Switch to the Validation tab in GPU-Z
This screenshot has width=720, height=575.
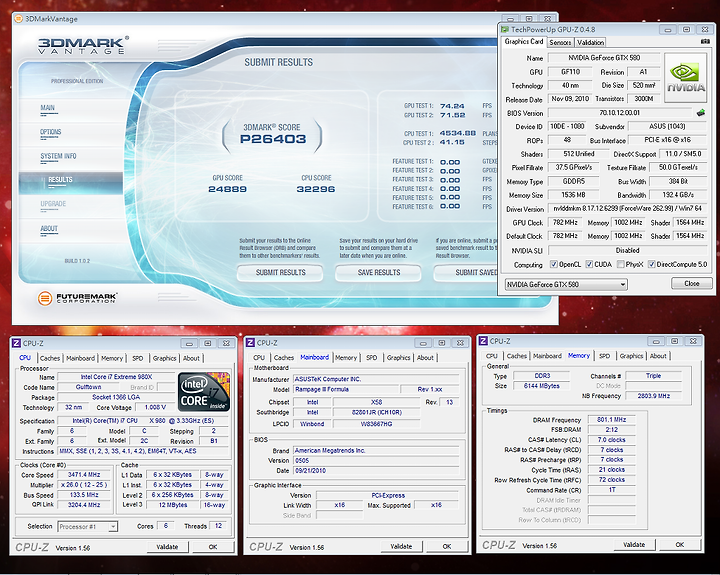591,42
